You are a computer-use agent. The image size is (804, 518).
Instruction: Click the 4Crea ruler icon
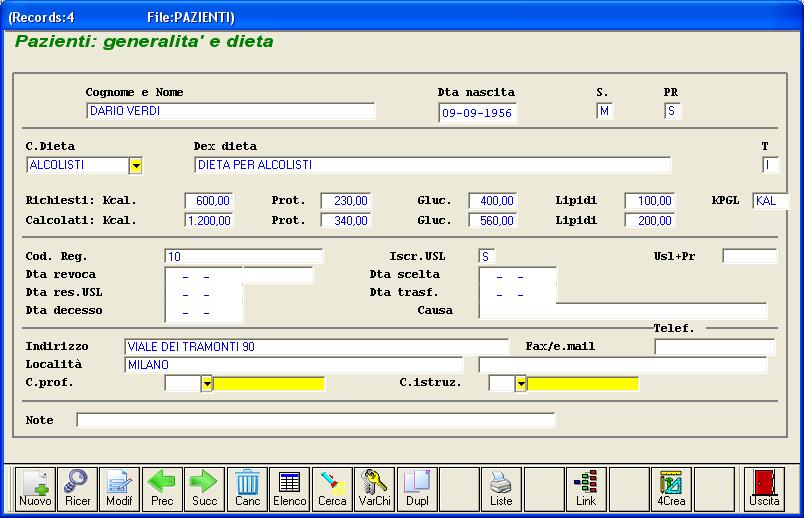point(671,489)
